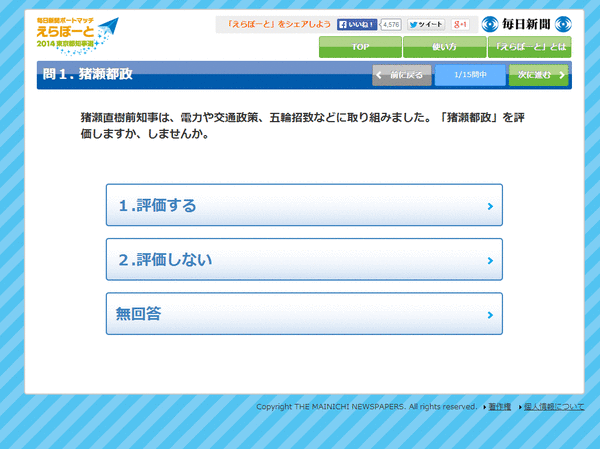Advance with 次に進む button
600x449 pixels.
(538, 75)
